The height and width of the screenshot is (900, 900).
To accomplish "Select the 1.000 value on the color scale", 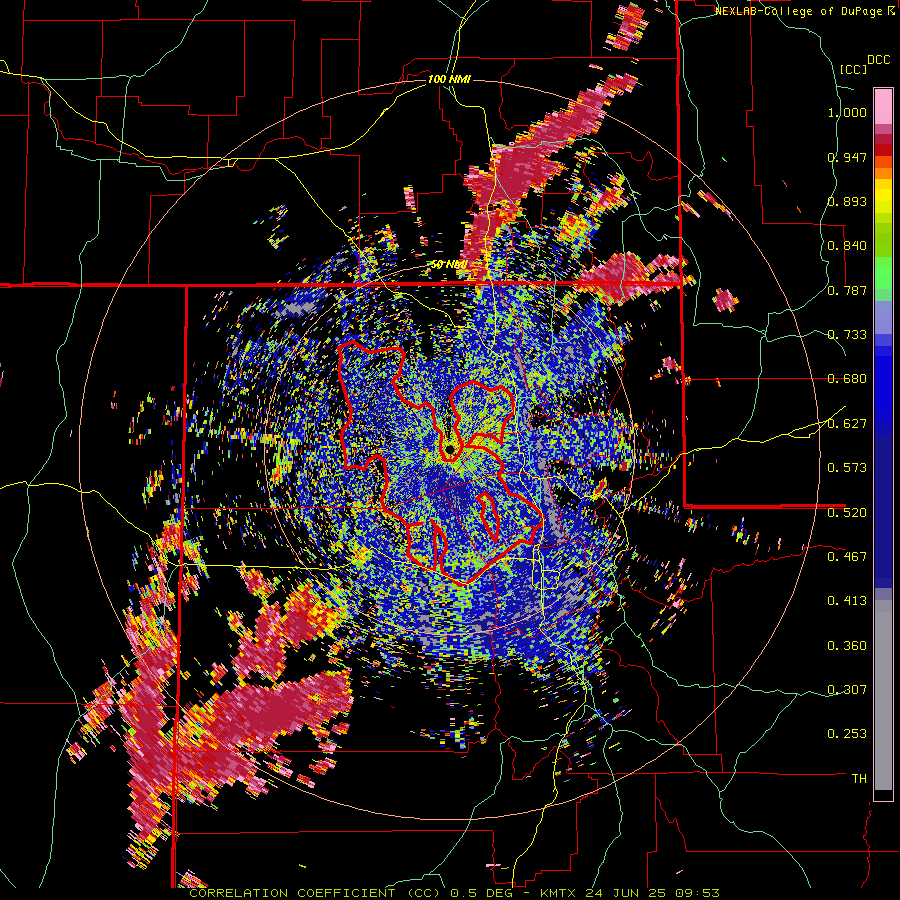I will tap(847, 112).
